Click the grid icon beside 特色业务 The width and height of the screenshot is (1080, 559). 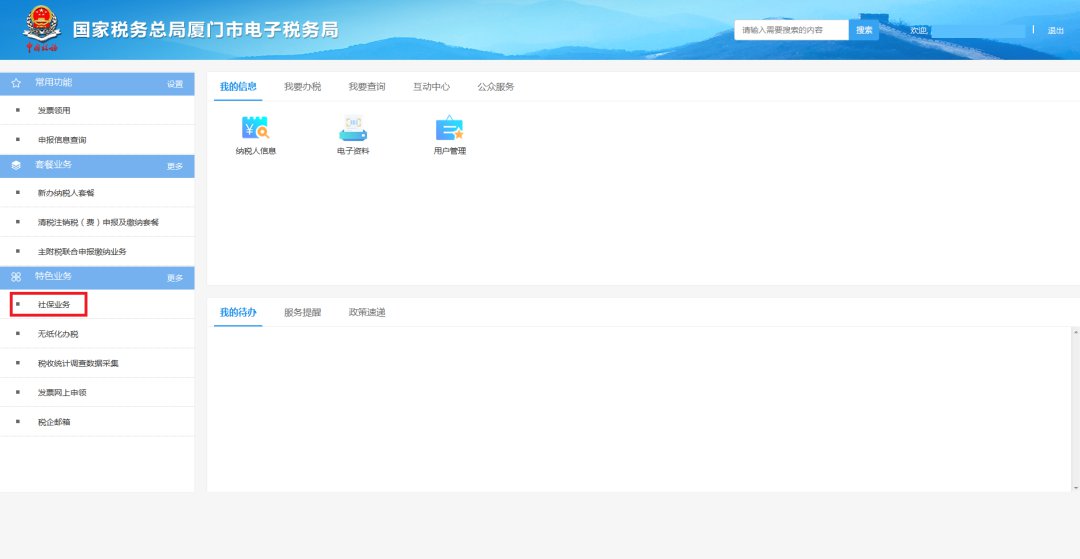16,277
